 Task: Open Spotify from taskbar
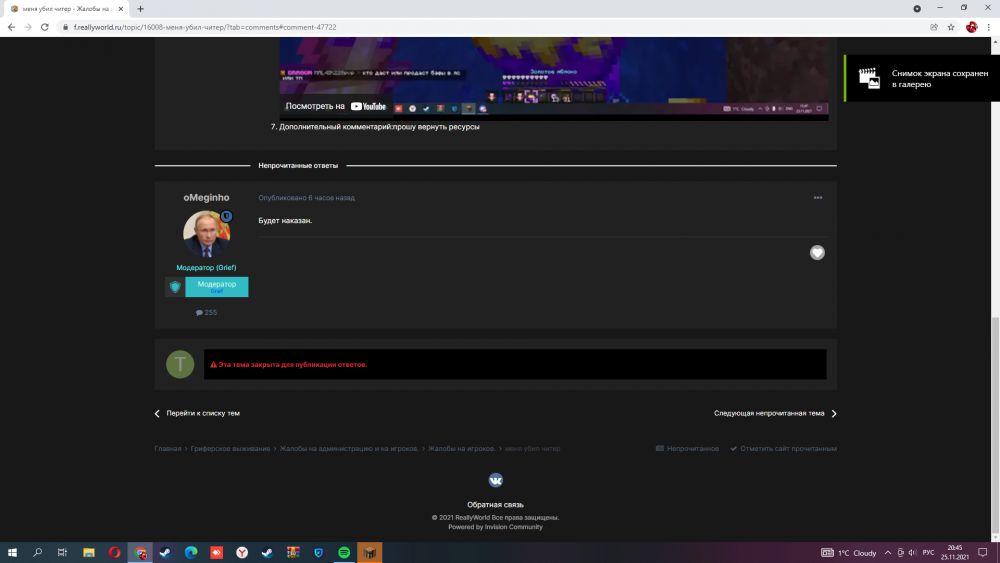pos(344,552)
